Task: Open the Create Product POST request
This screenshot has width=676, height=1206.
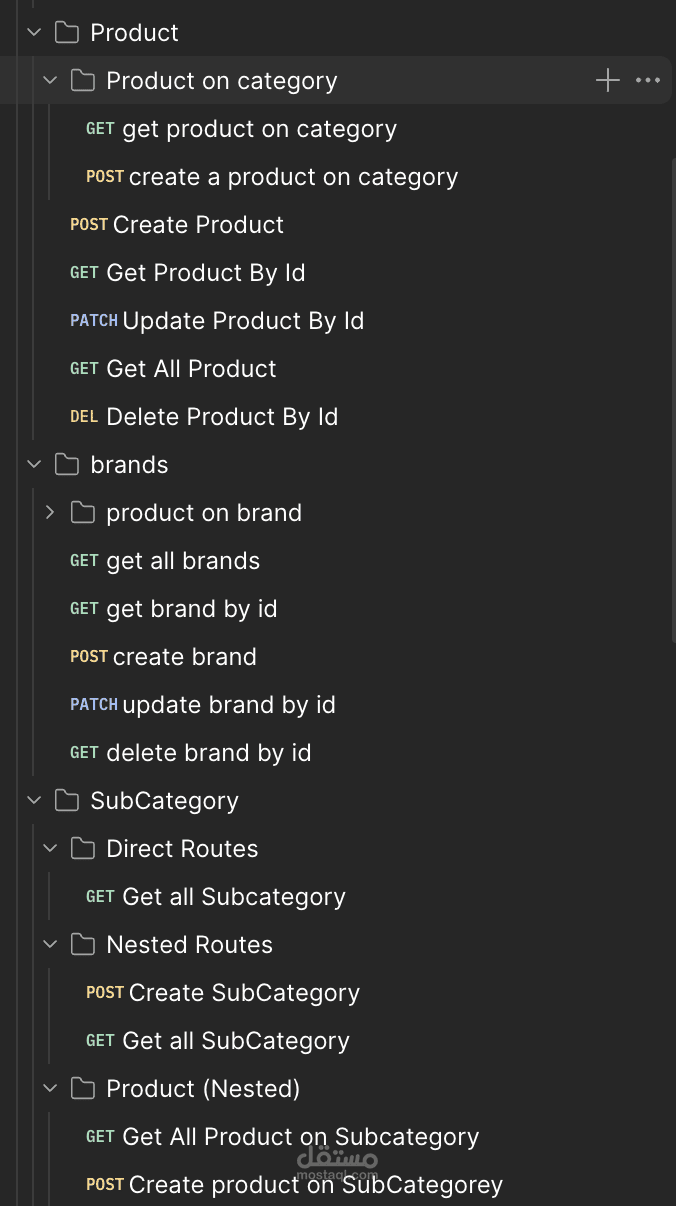Action: point(198,225)
